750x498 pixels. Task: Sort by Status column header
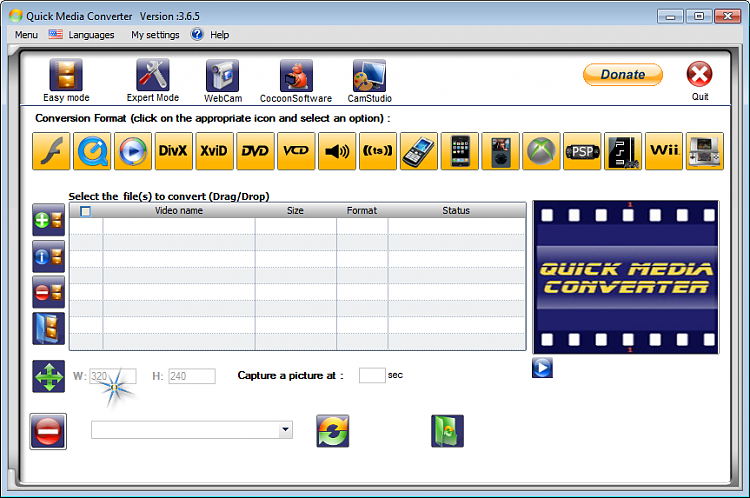point(456,211)
